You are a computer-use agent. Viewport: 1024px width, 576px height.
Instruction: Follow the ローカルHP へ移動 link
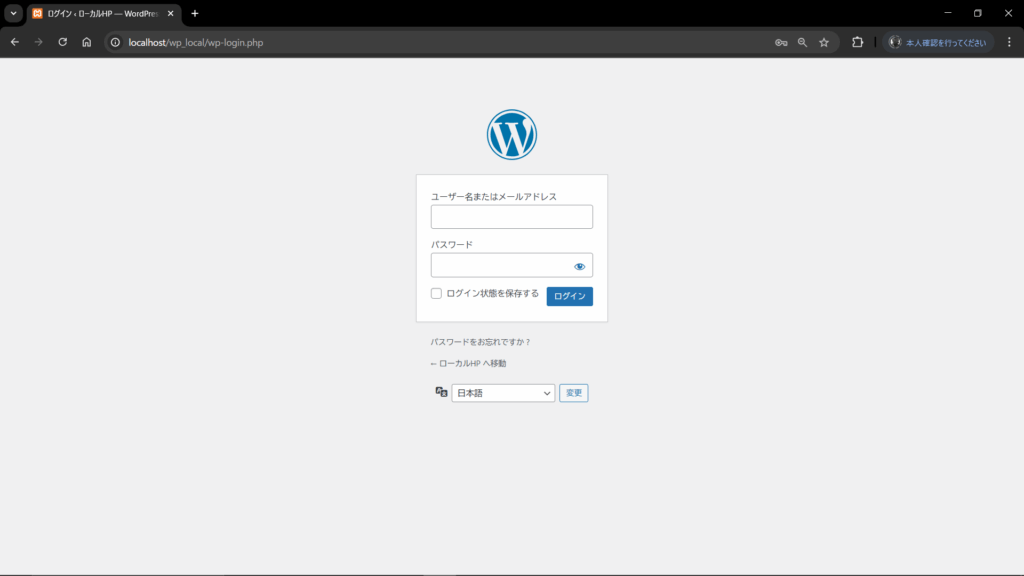click(x=468, y=363)
